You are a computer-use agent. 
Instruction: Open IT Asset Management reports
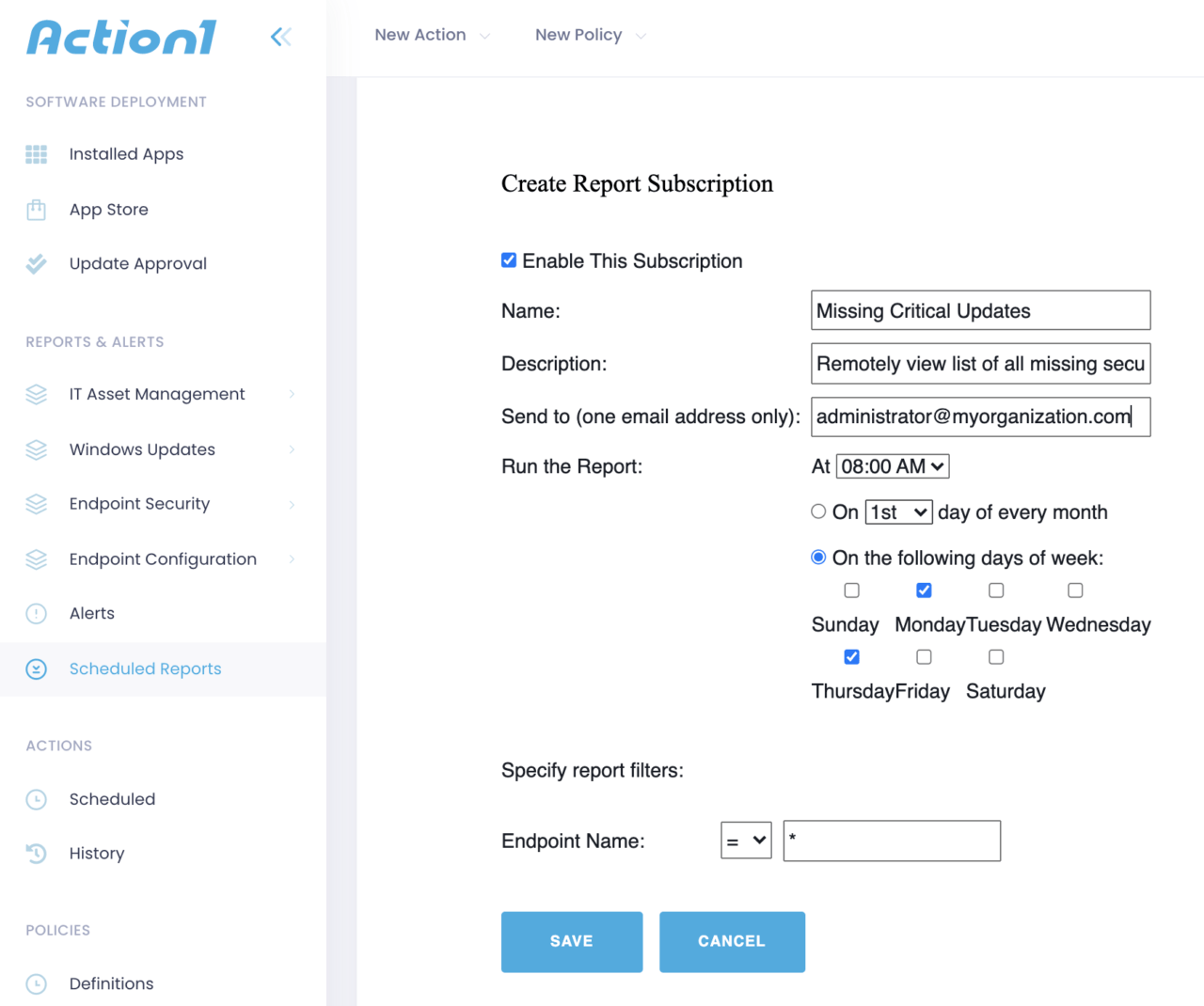pyautogui.click(x=156, y=394)
